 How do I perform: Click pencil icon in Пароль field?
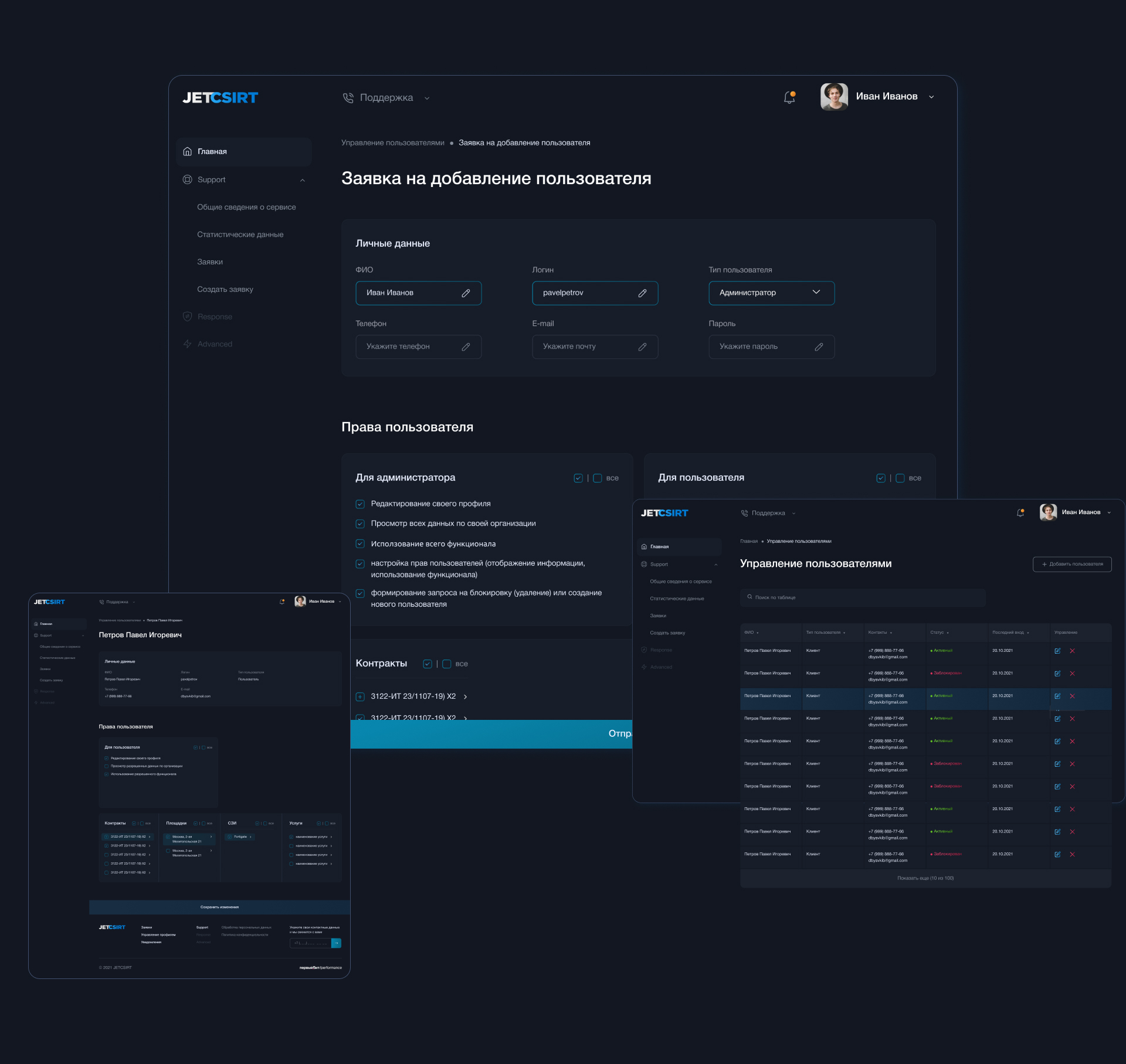pyautogui.click(x=819, y=347)
